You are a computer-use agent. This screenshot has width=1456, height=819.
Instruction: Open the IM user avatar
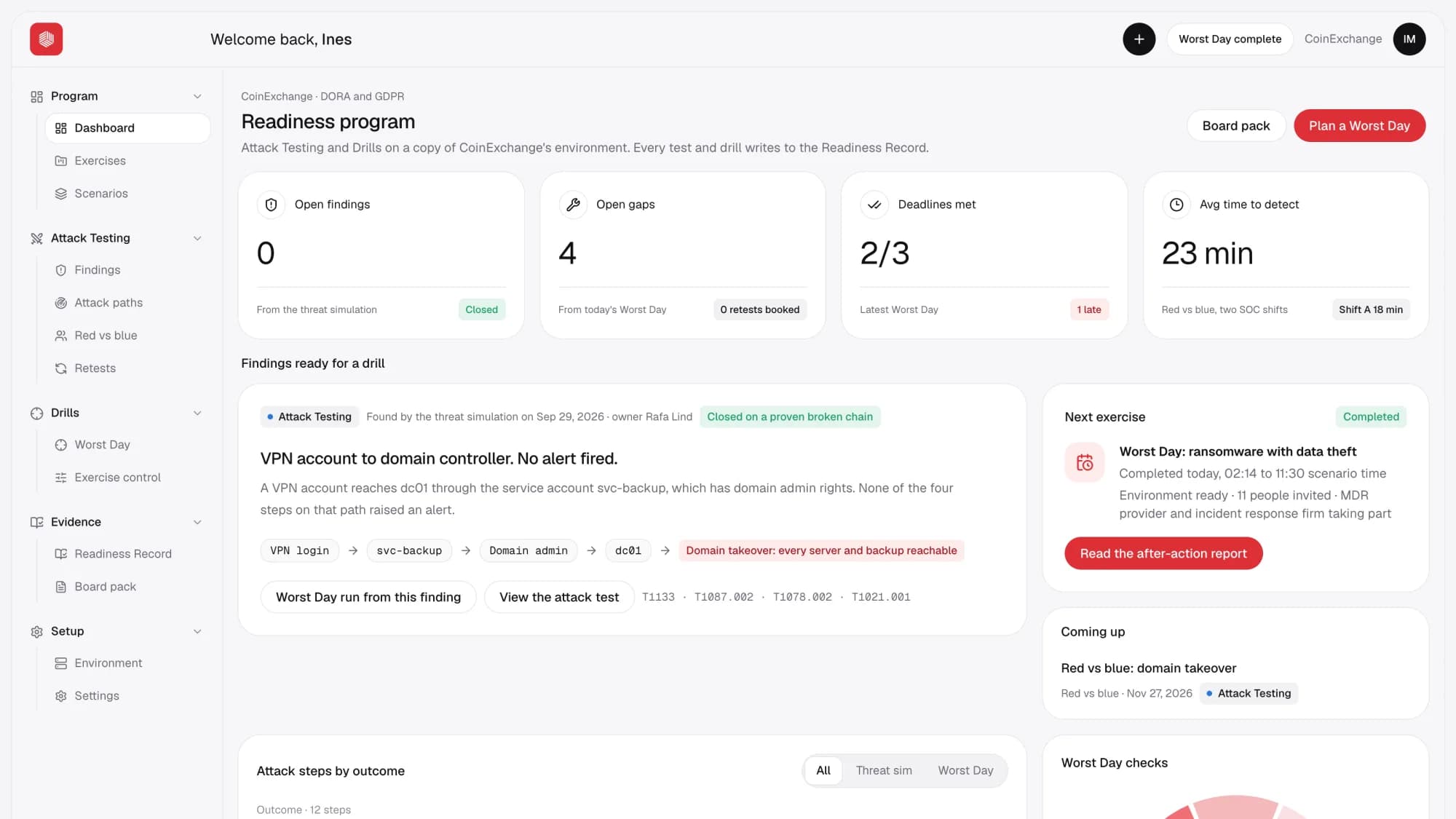click(x=1409, y=39)
